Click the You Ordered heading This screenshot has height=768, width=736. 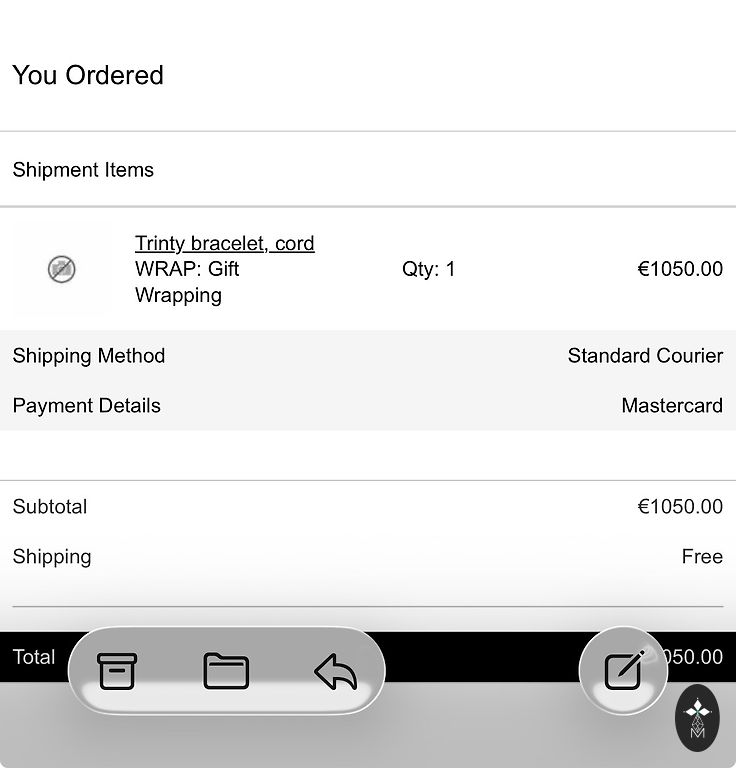click(88, 75)
